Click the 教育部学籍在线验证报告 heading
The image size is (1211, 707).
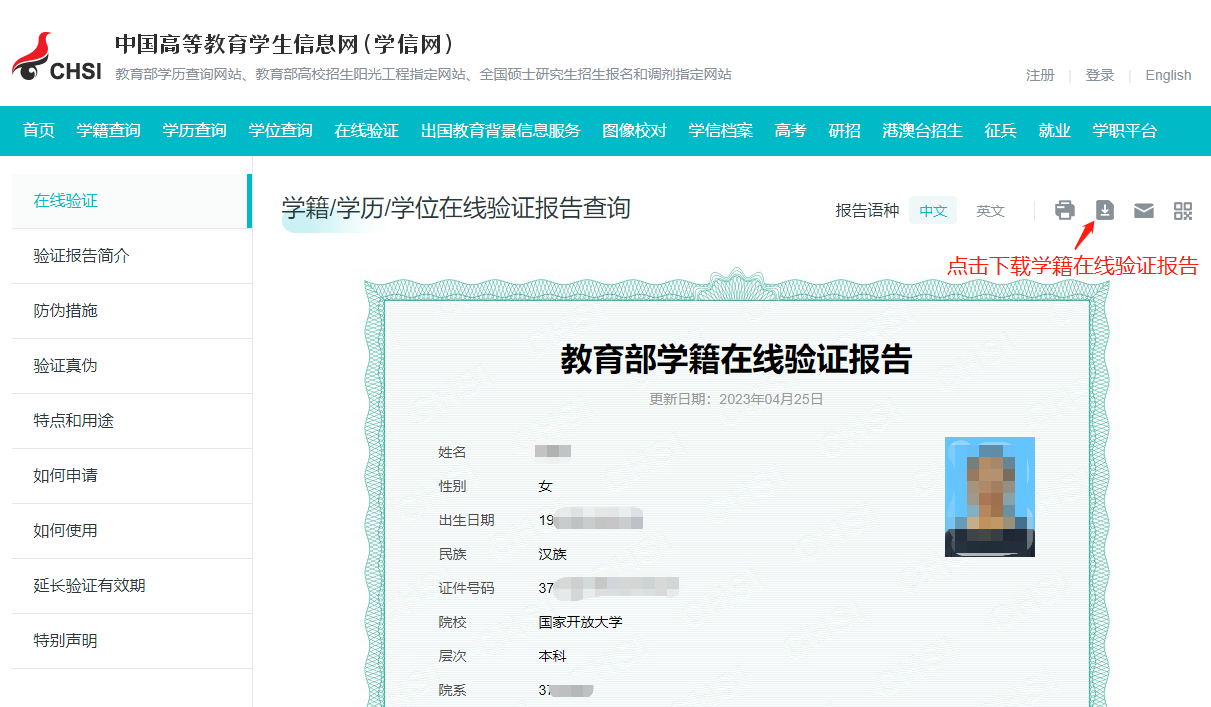[736, 359]
